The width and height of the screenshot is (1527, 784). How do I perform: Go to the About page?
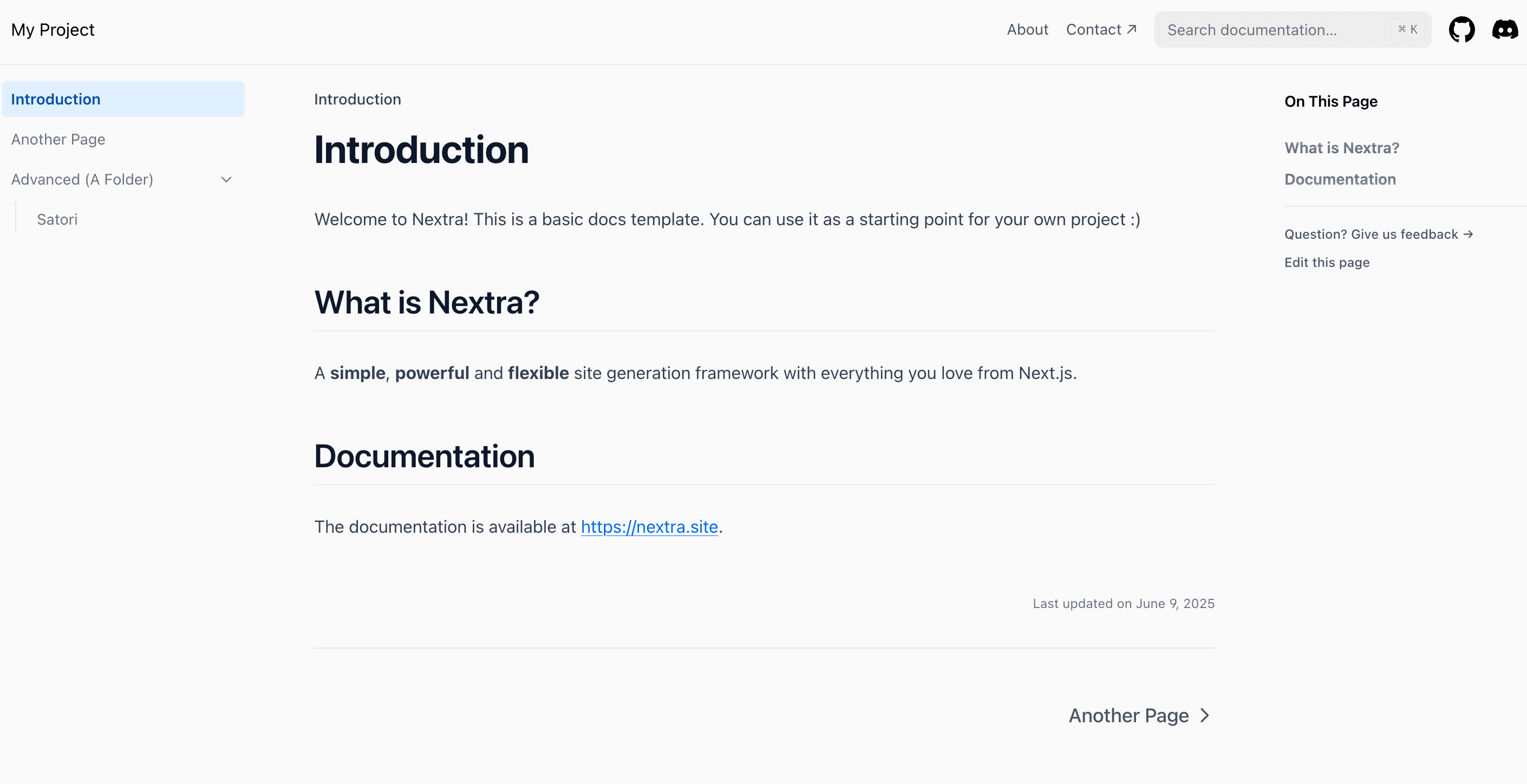point(1027,30)
